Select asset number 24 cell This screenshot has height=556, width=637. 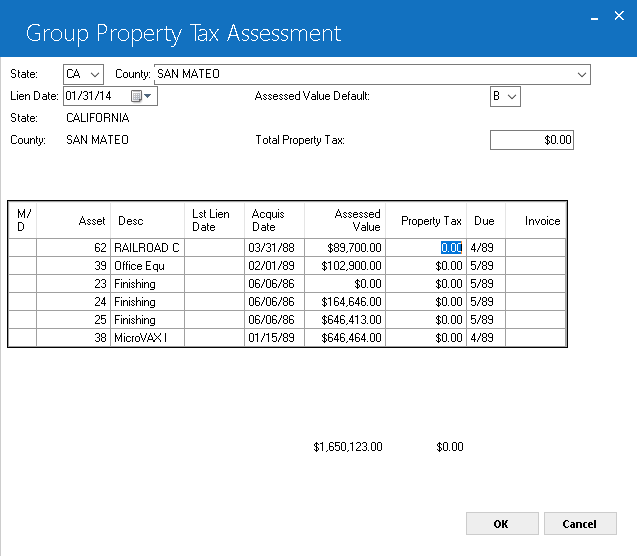click(x=73, y=302)
